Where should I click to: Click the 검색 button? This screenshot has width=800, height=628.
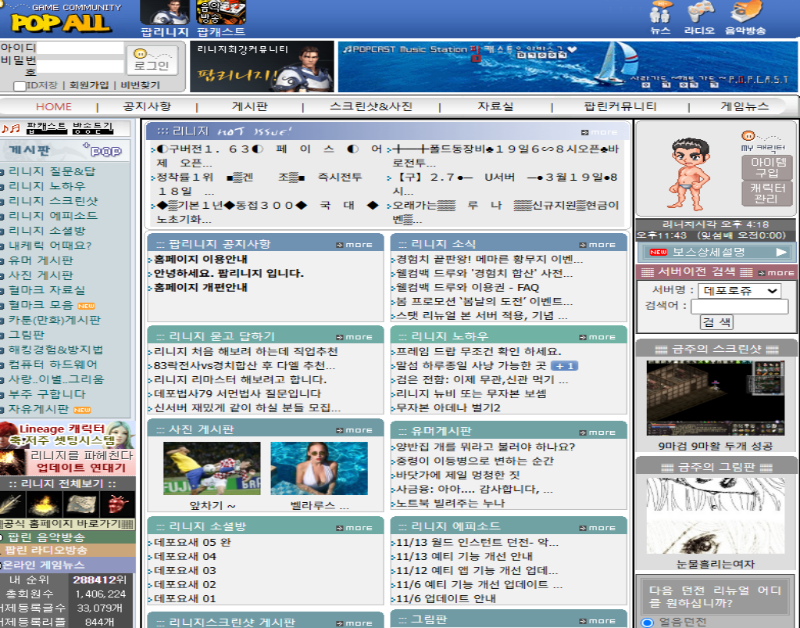(x=716, y=322)
